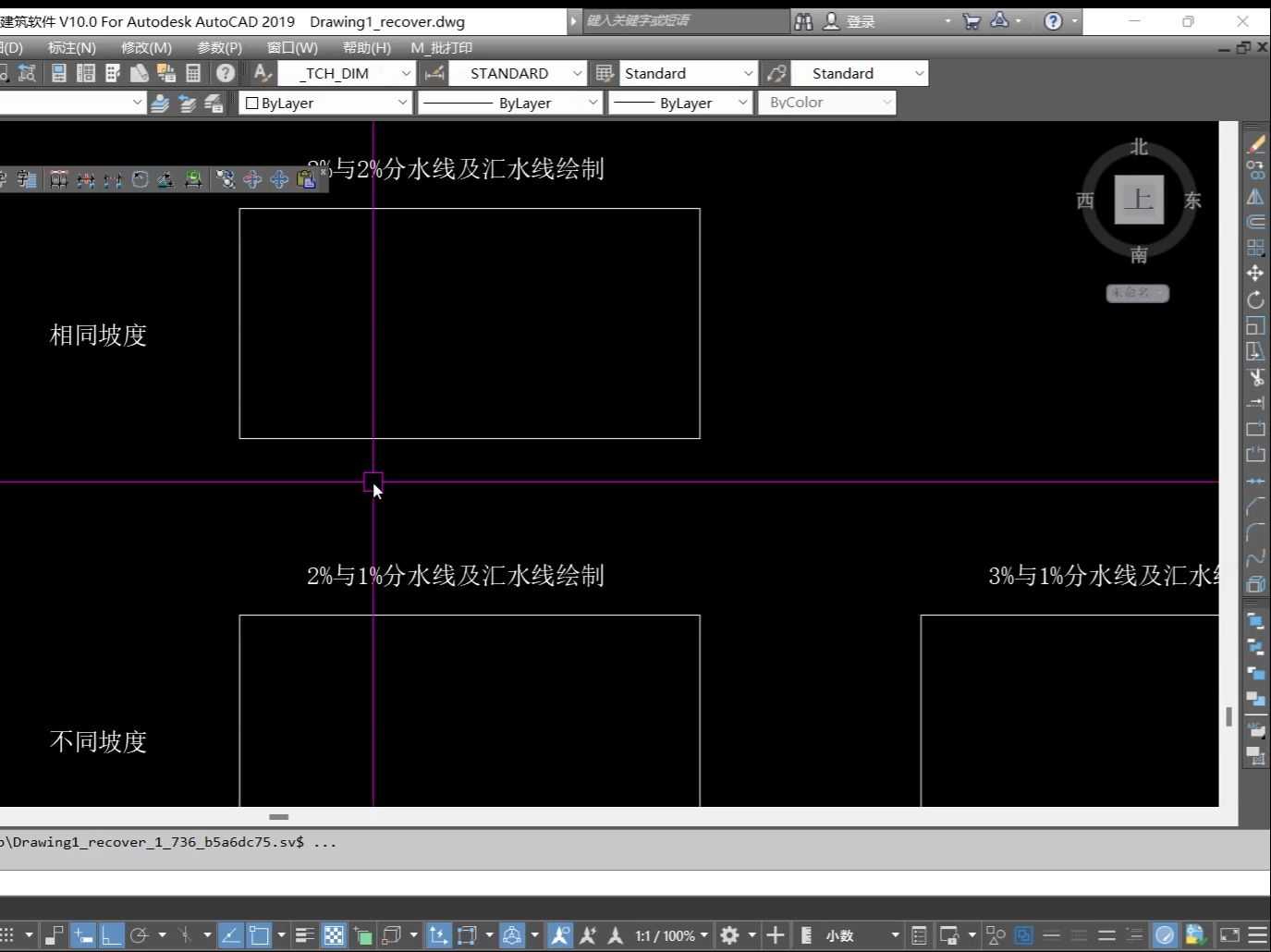
Task: Open the Table Style manager icon
Action: [x=605, y=73]
